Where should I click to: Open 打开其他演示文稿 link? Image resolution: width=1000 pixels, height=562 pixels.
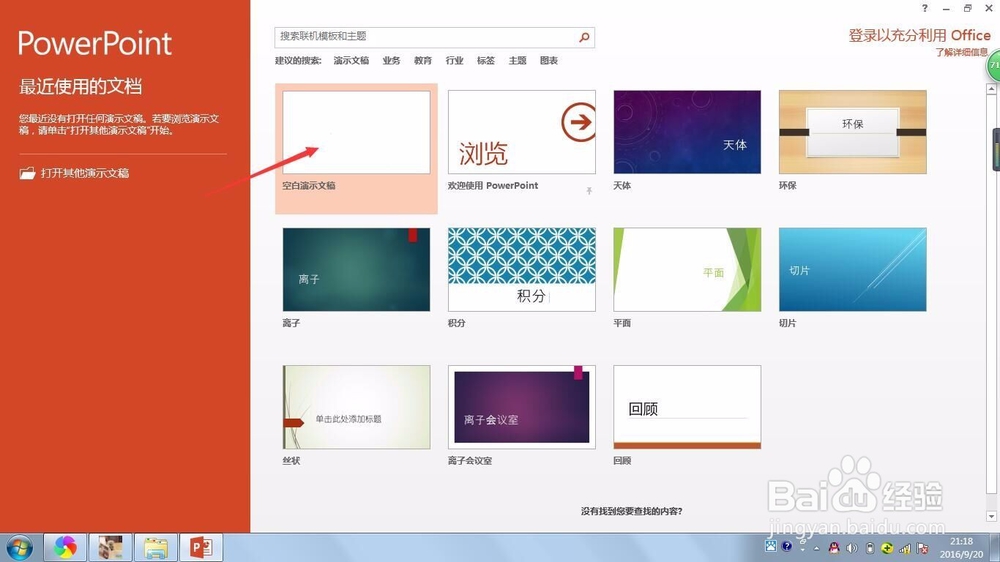[x=85, y=173]
